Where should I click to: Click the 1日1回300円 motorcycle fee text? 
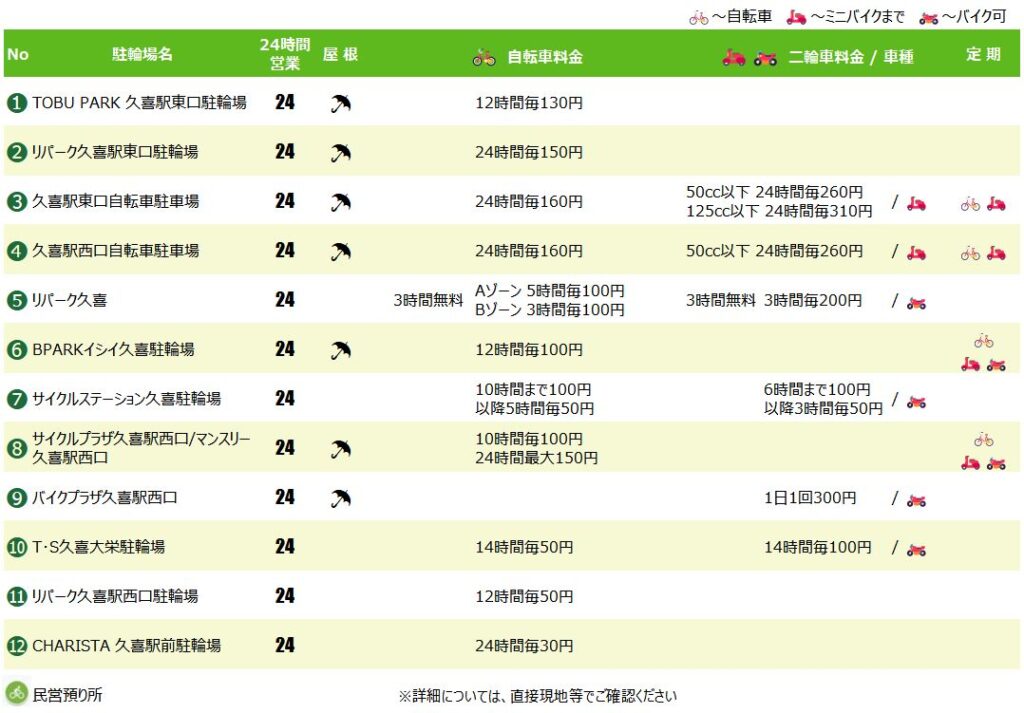[x=810, y=498]
